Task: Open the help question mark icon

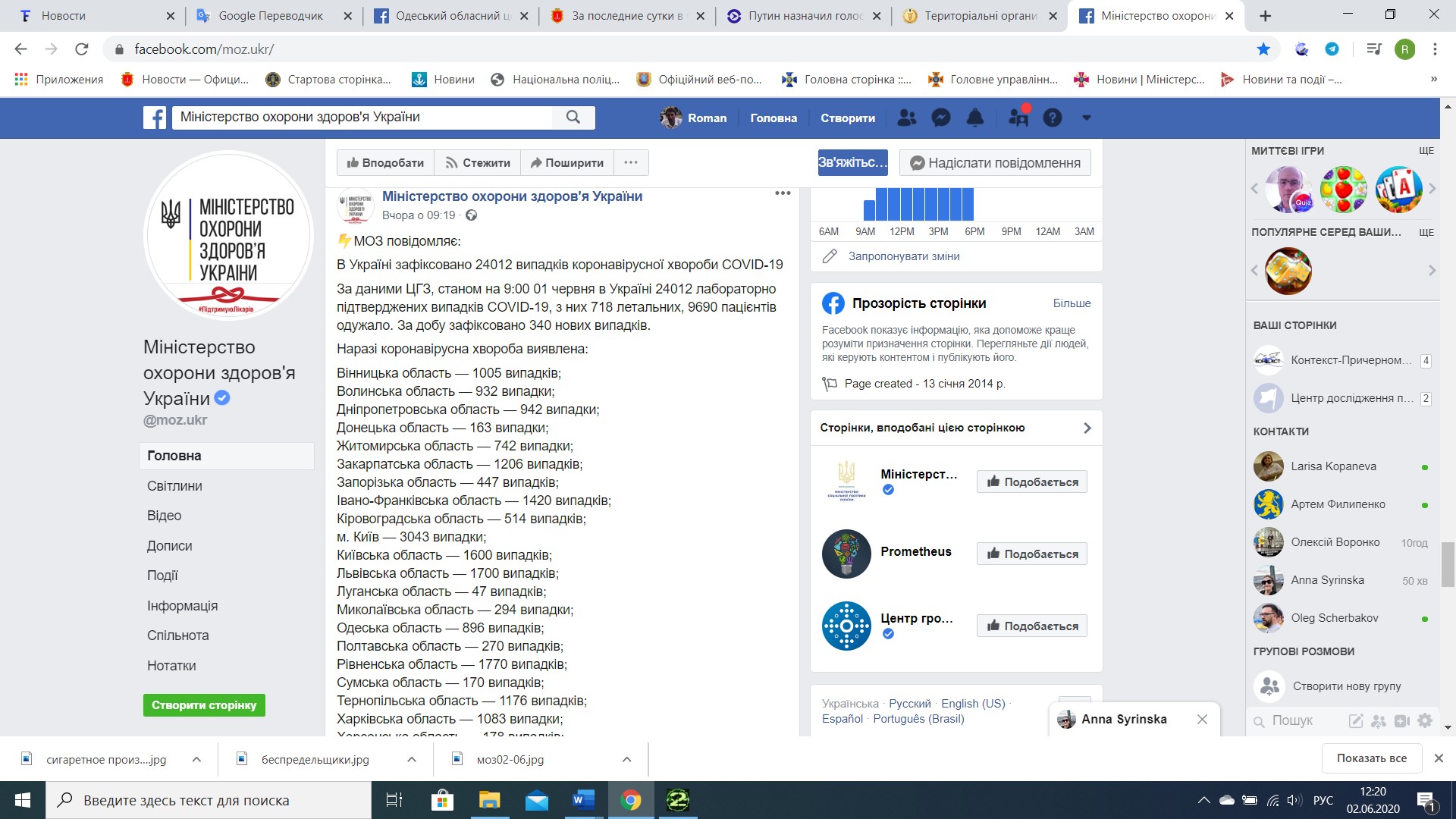Action: coord(1052,118)
